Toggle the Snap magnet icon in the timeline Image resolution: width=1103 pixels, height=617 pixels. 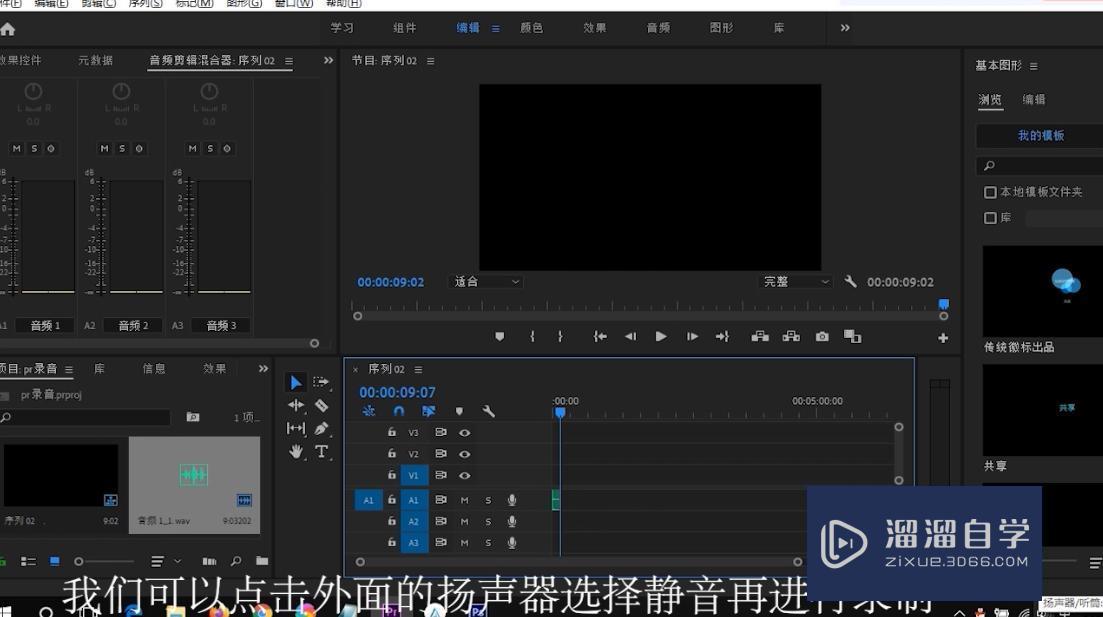point(398,411)
